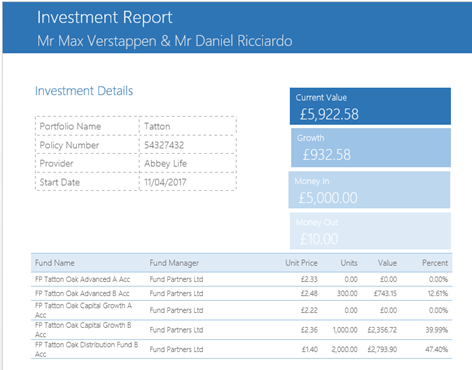Sort by the Fund Name column header
Screen dimensions: 472x370
[55, 263]
